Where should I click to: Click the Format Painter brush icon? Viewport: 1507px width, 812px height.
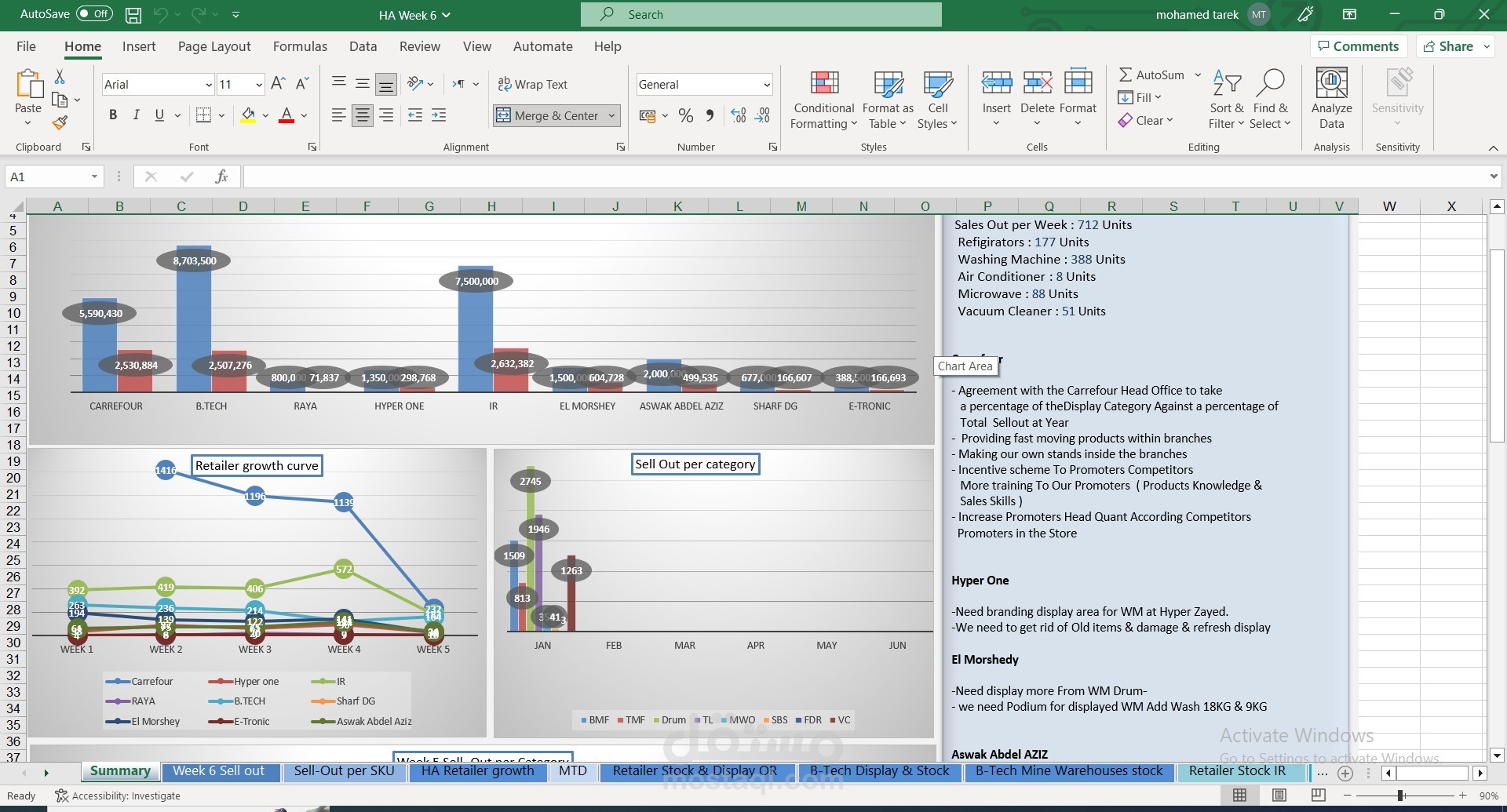point(60,122)
